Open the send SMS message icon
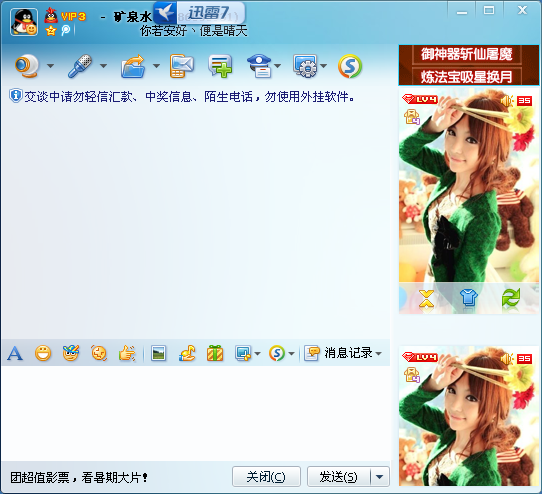The image size is (542, 494). pos(181,66)
